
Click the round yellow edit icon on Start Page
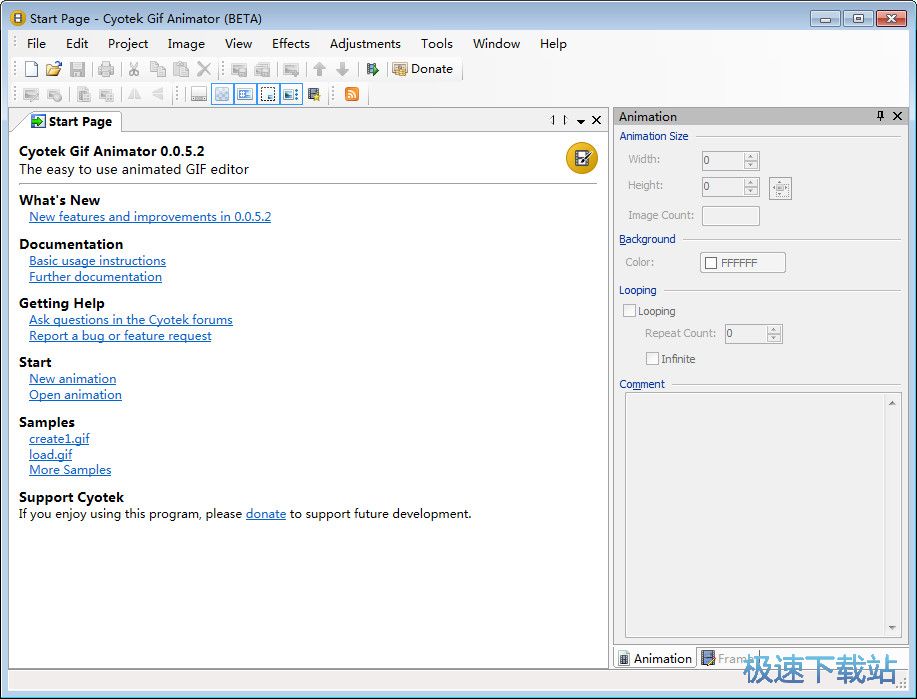coord(581,158)
